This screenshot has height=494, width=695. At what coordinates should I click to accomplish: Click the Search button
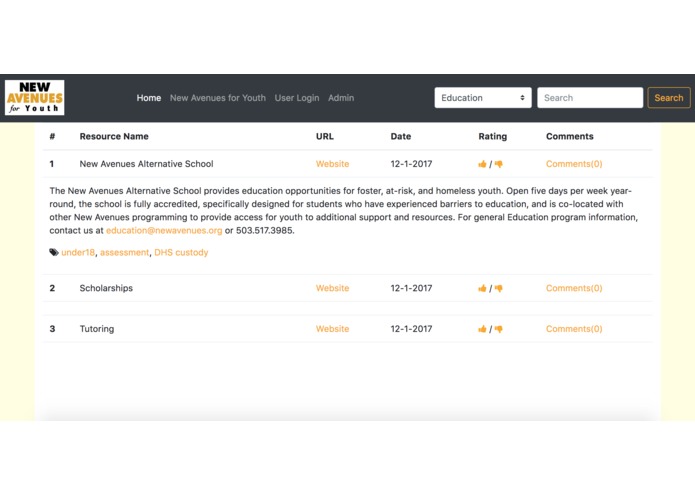[668, 97]
